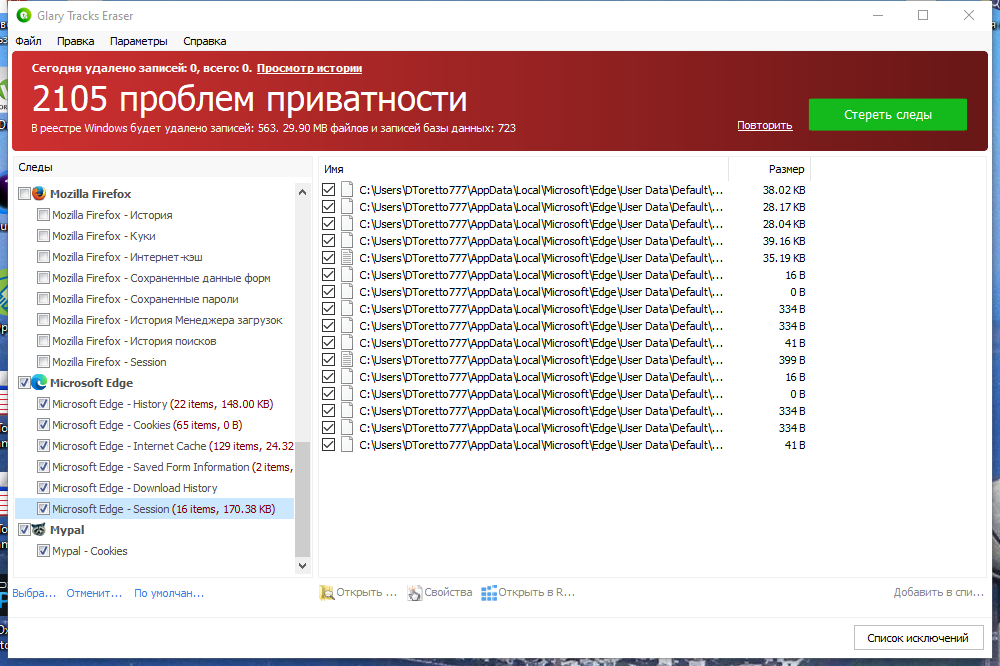Enable Mozilla Firefox - Session checkbox
Screen dimensions: 1000x666
[43, 361]
